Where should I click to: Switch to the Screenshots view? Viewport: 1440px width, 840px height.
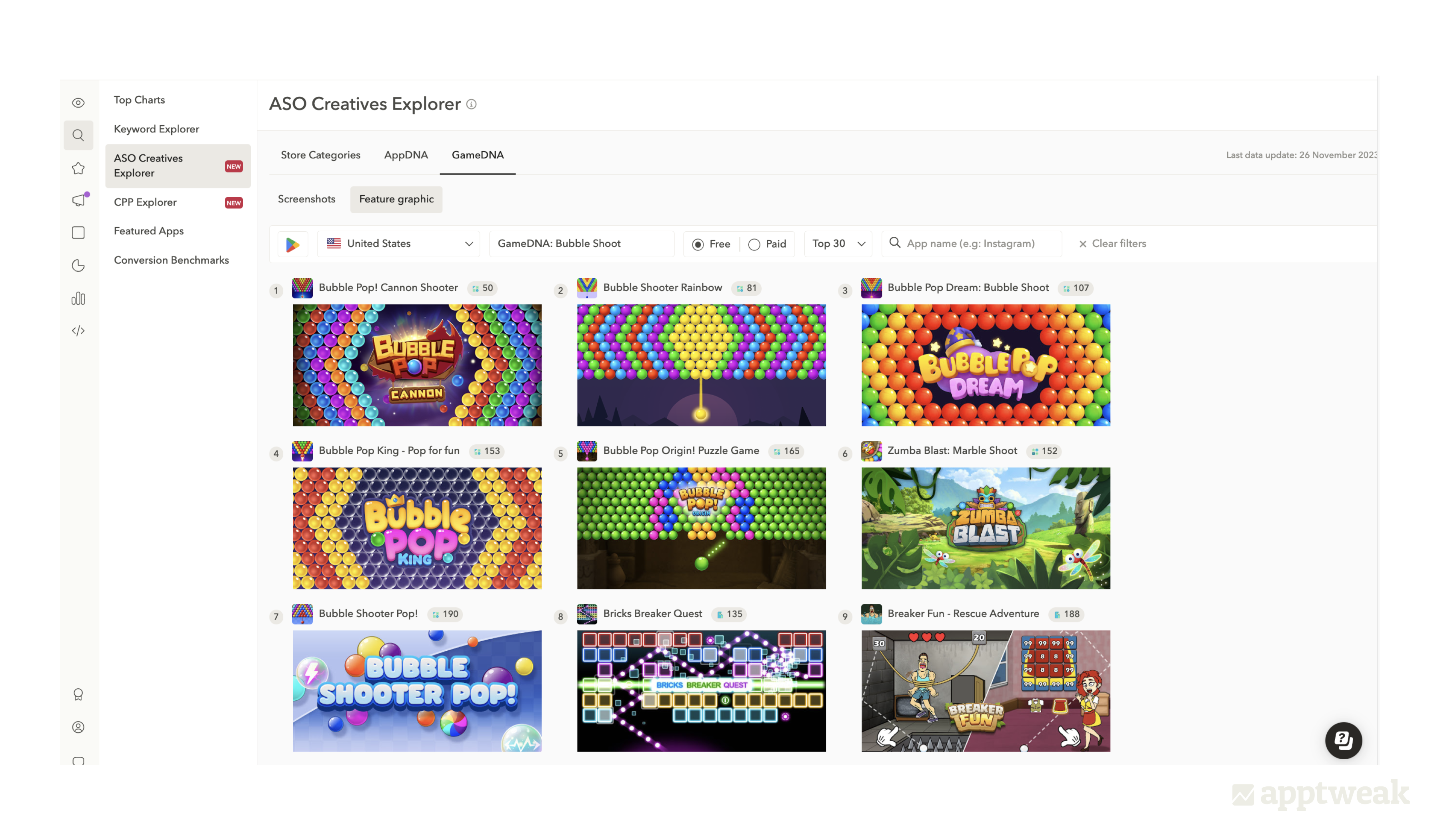coord(306,200)
